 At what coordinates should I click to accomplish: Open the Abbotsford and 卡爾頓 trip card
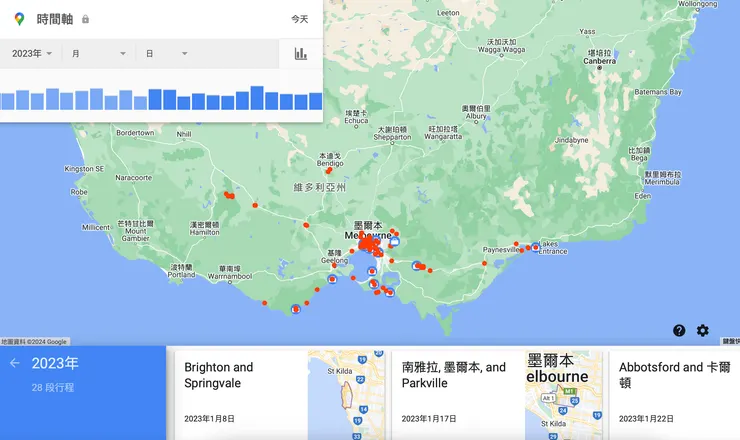[674, 395]
